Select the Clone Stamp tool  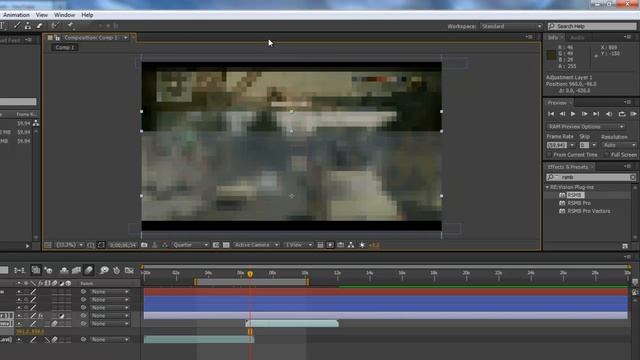pos(28,26)
